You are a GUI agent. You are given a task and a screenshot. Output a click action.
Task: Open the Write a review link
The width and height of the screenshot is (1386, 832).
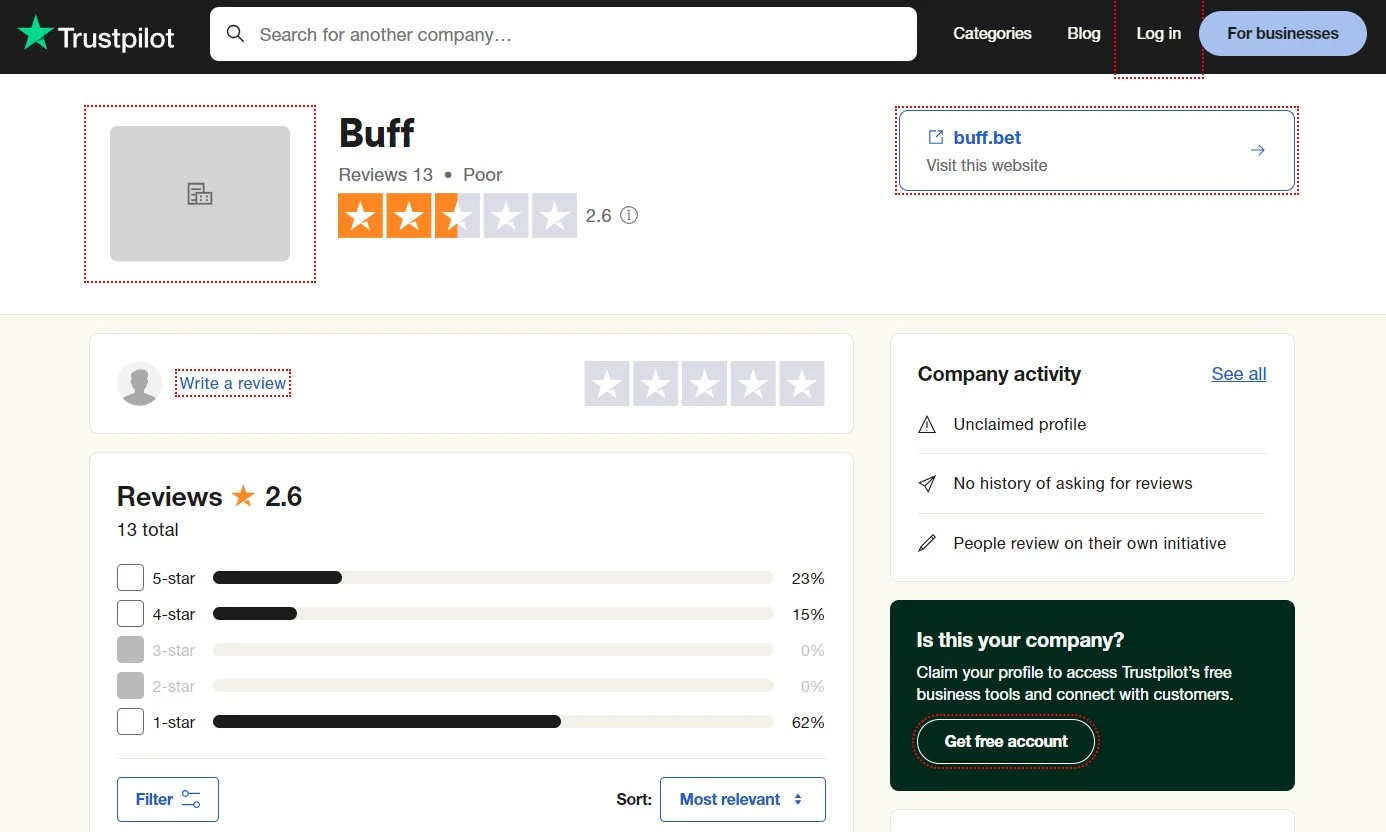[x=232, y=383]
